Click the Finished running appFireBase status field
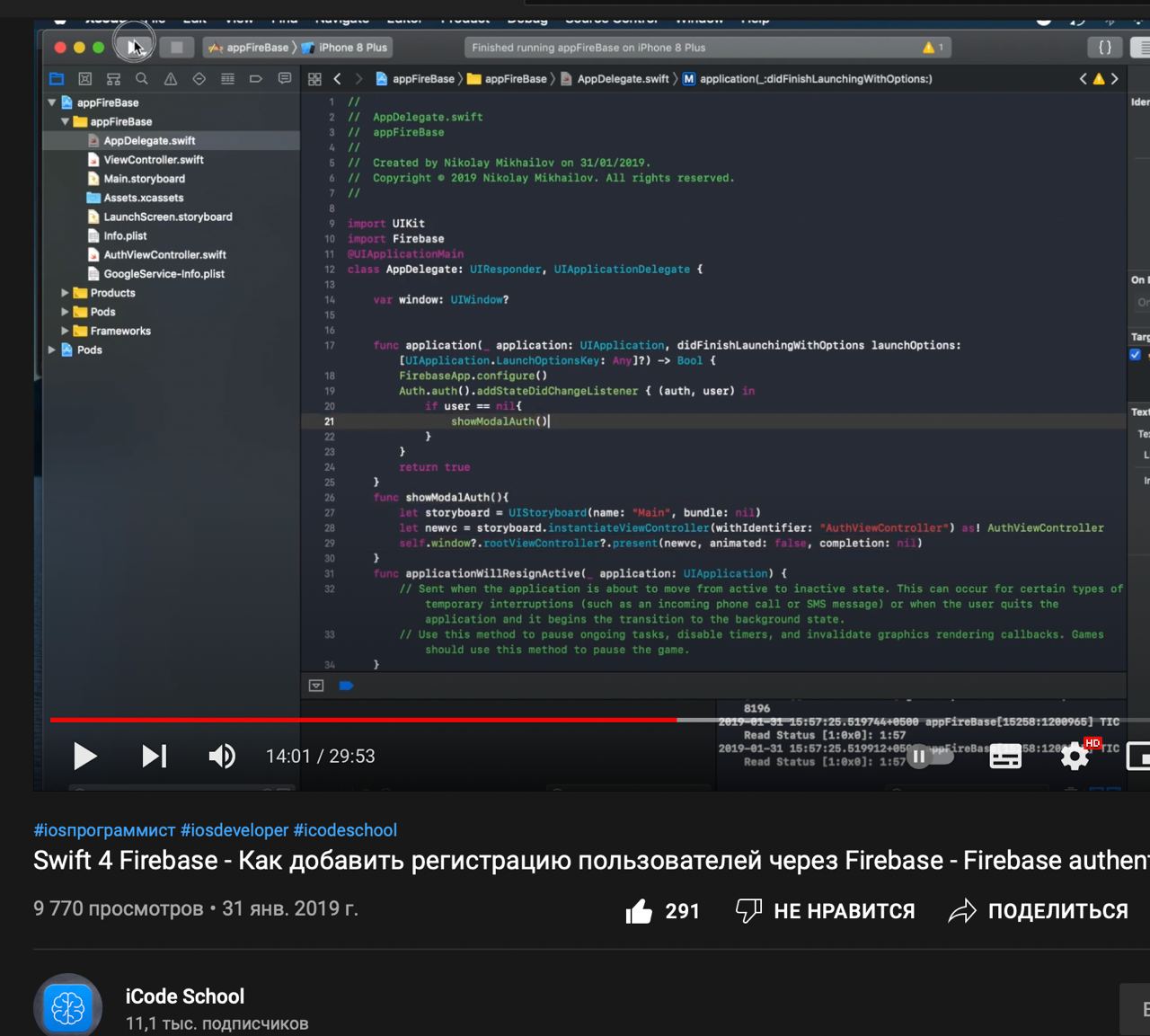 coord(708,48)
